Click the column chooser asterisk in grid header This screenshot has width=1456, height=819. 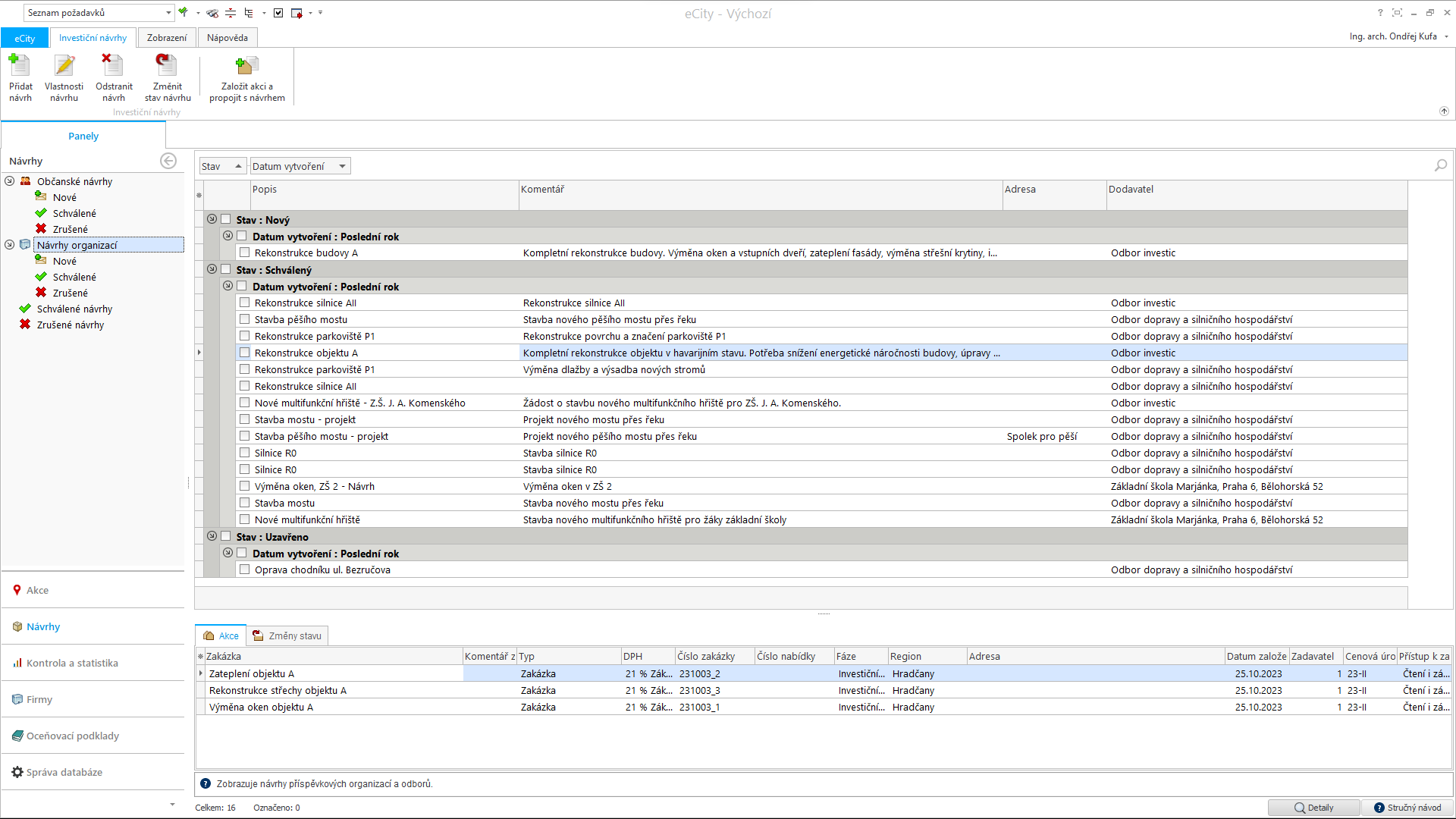199,196
